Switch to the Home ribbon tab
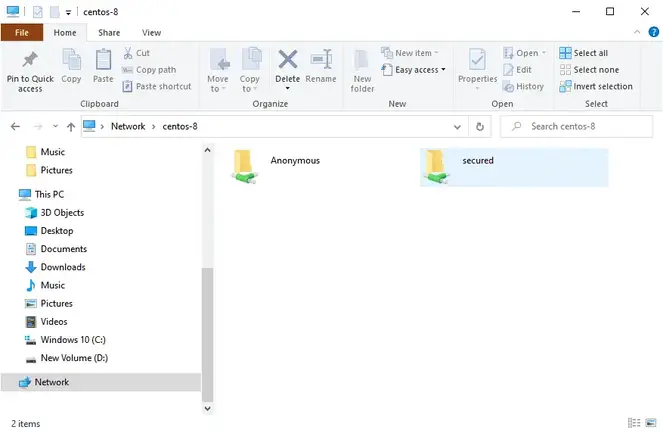The image size is (663, 433). [65, 33]
